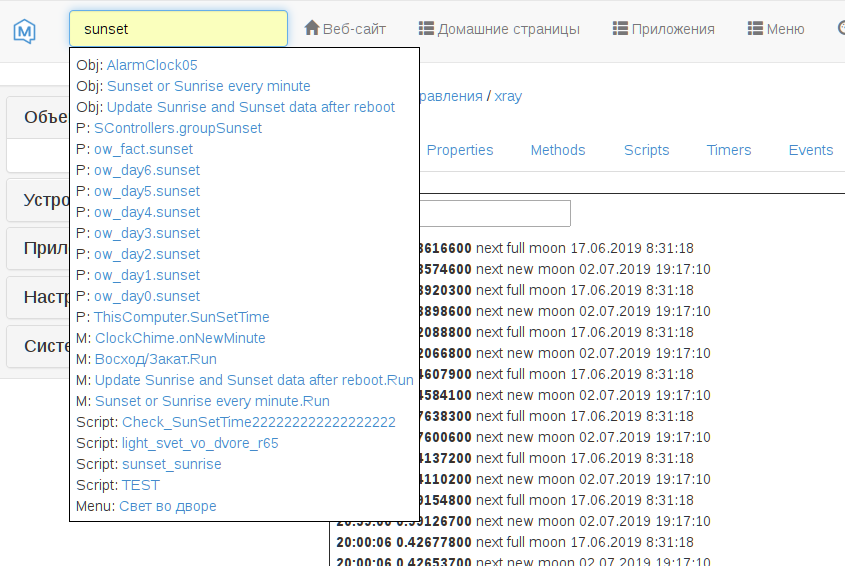Switch to the Properties tab
845x566 pixels.
click(x=460, y=150)
